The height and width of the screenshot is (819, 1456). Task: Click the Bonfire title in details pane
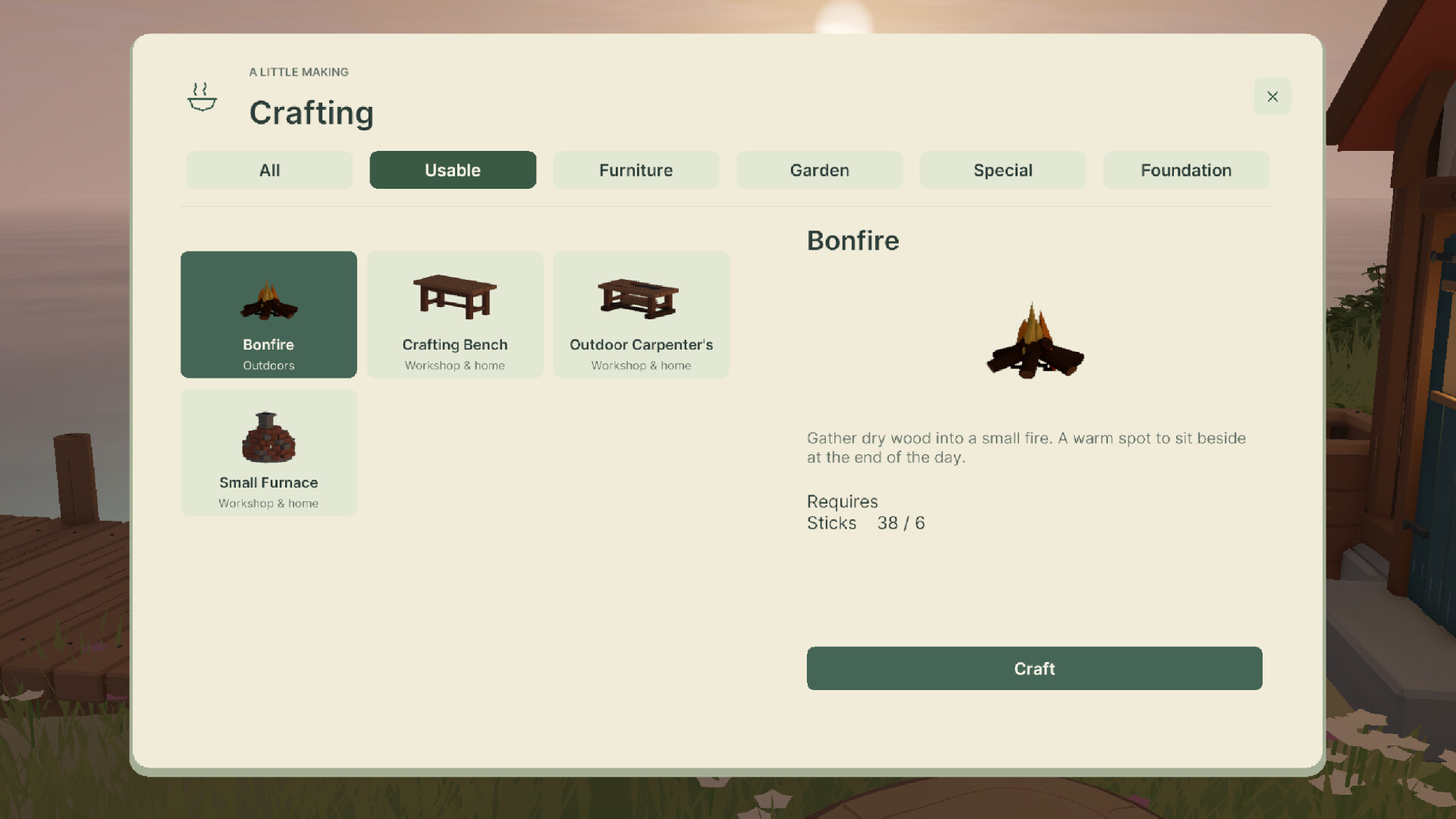tap(853, 240)
